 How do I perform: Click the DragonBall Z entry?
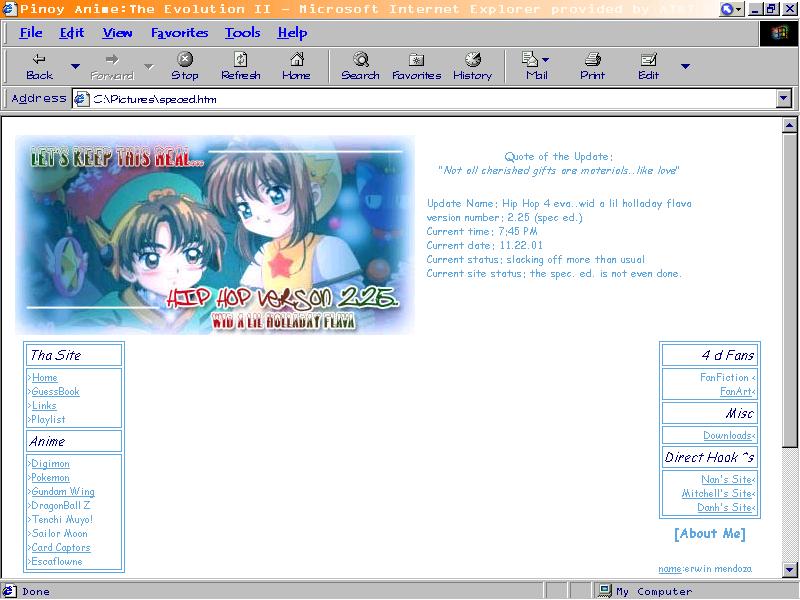coord(61,505)
